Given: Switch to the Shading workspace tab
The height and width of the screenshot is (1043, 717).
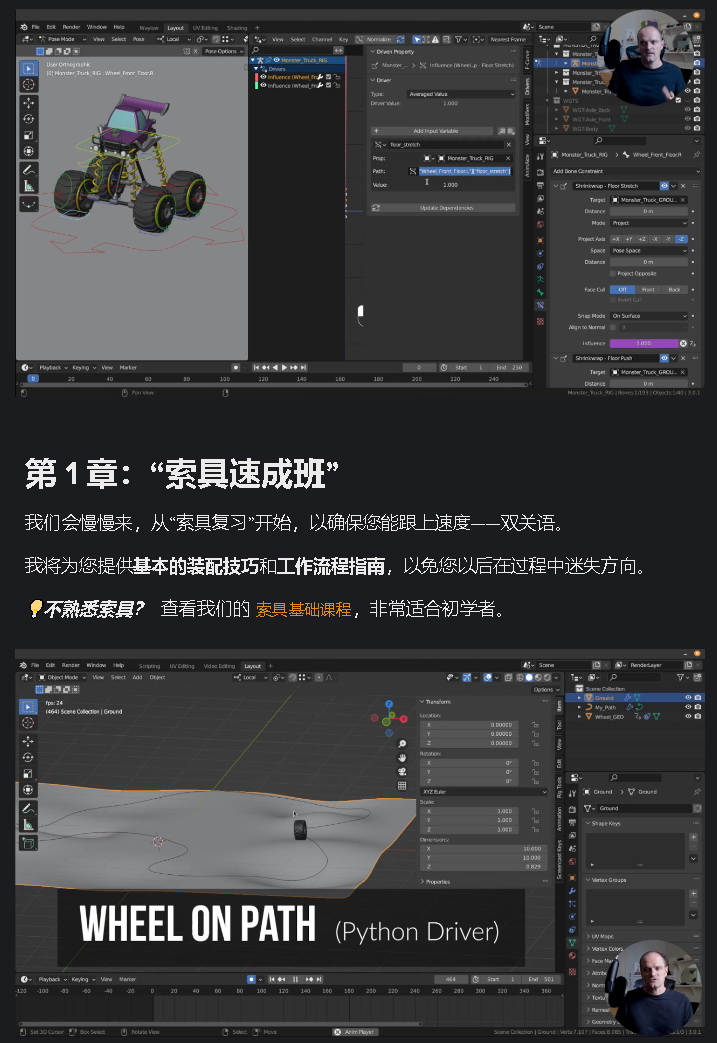Looking at the screenshot, I should point(237,28).
